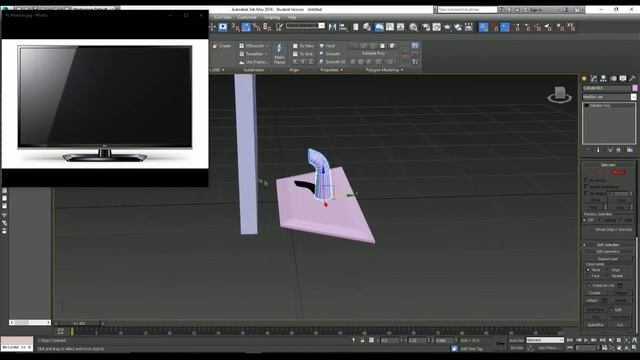Image resolution: width=640 pixels, height=360 pixels.
Task: Click the To Grid align button
Action: point(303,54)
